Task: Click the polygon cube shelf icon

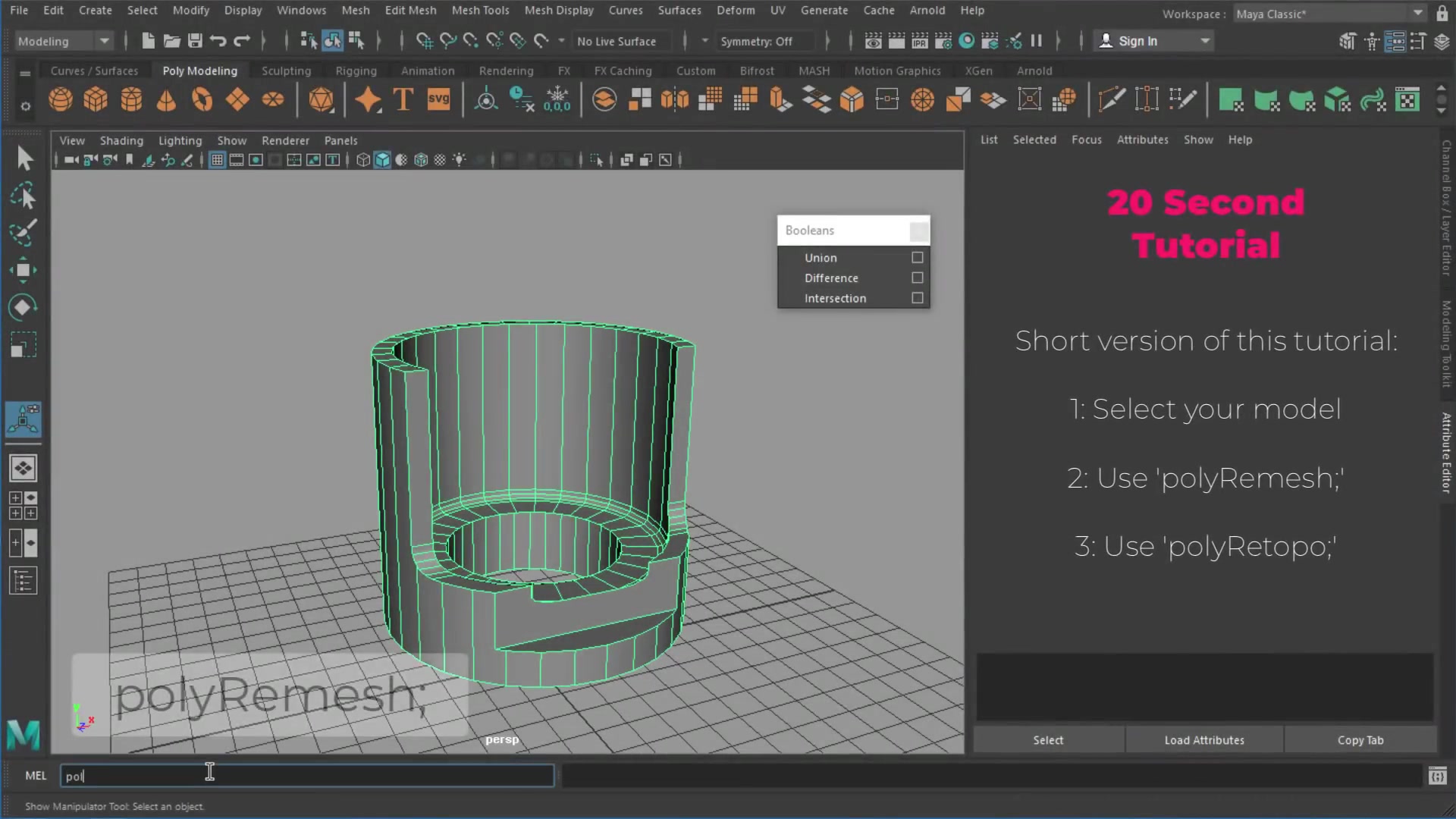Action: (x=96, y=99)
